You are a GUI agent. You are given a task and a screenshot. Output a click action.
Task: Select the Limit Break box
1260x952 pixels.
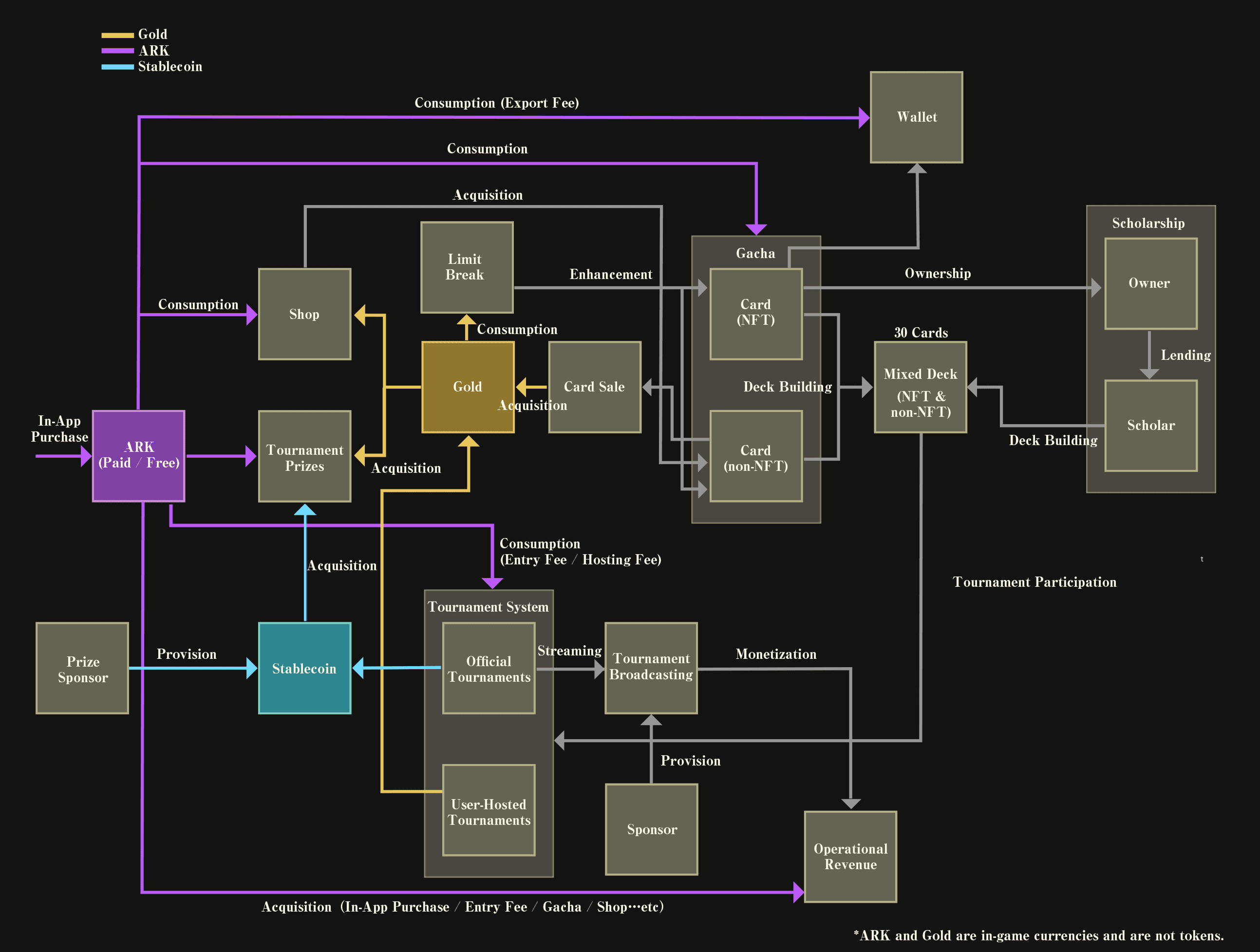coord(467,267)
